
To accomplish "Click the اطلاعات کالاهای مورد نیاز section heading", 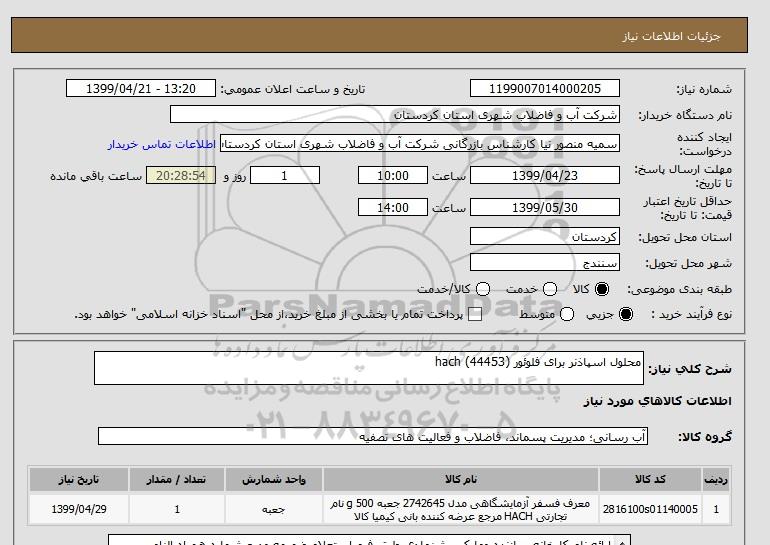I will pyautogui.click(x=657, y=402).
